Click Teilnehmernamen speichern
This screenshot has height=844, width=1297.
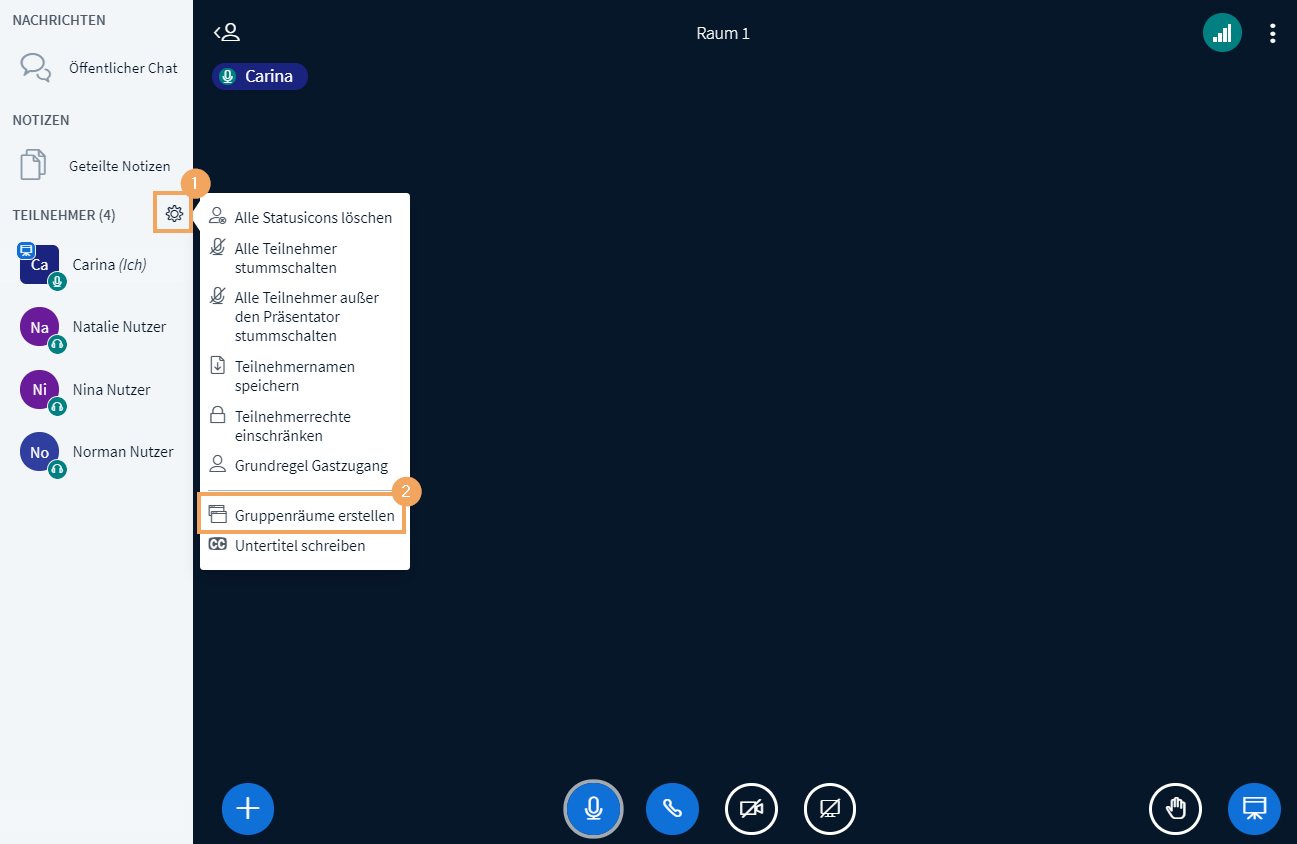[x=294, y=376]
